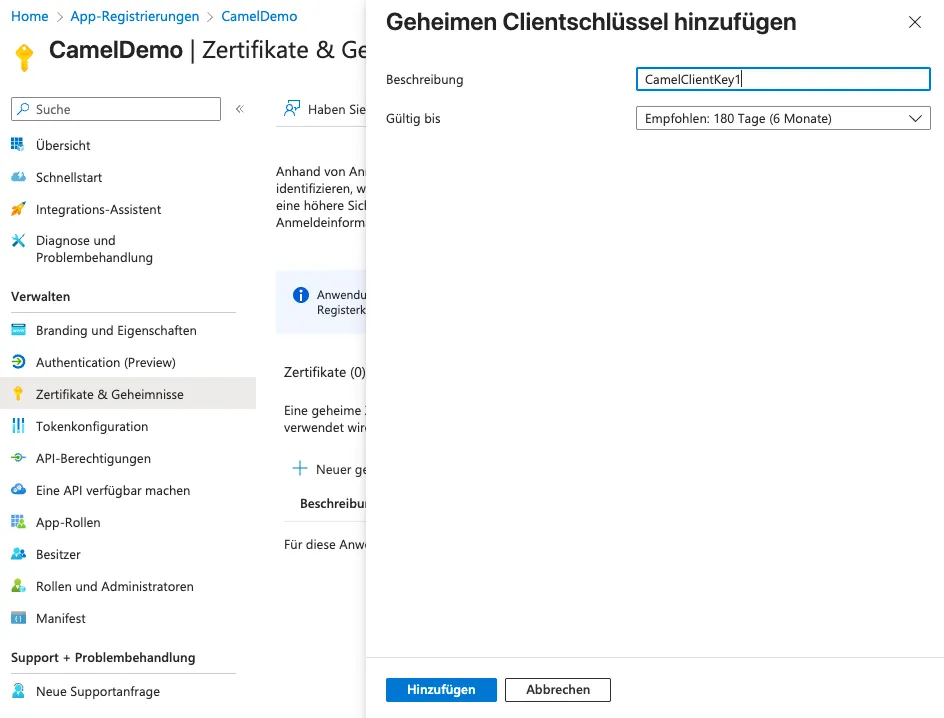Click the Zertifikate (0) tab label
Image resolution: width=944 pixels, height=718 pixels.
(x=324, y=372)
